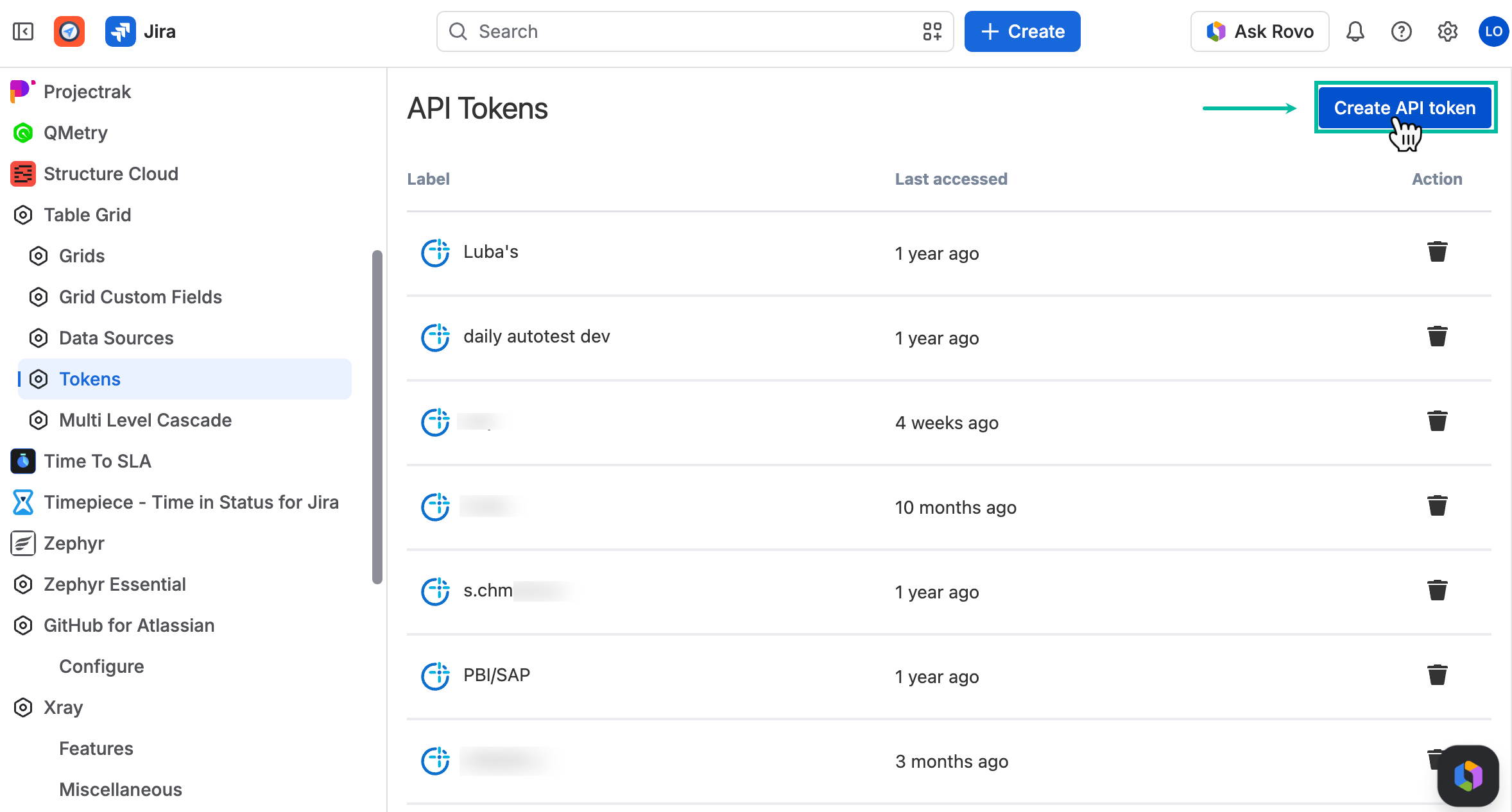Viewport: 1512px width, 812px height.
Task: Open Data Sources in sidebar
Action: pyautogui.click(x=116, y=338)
